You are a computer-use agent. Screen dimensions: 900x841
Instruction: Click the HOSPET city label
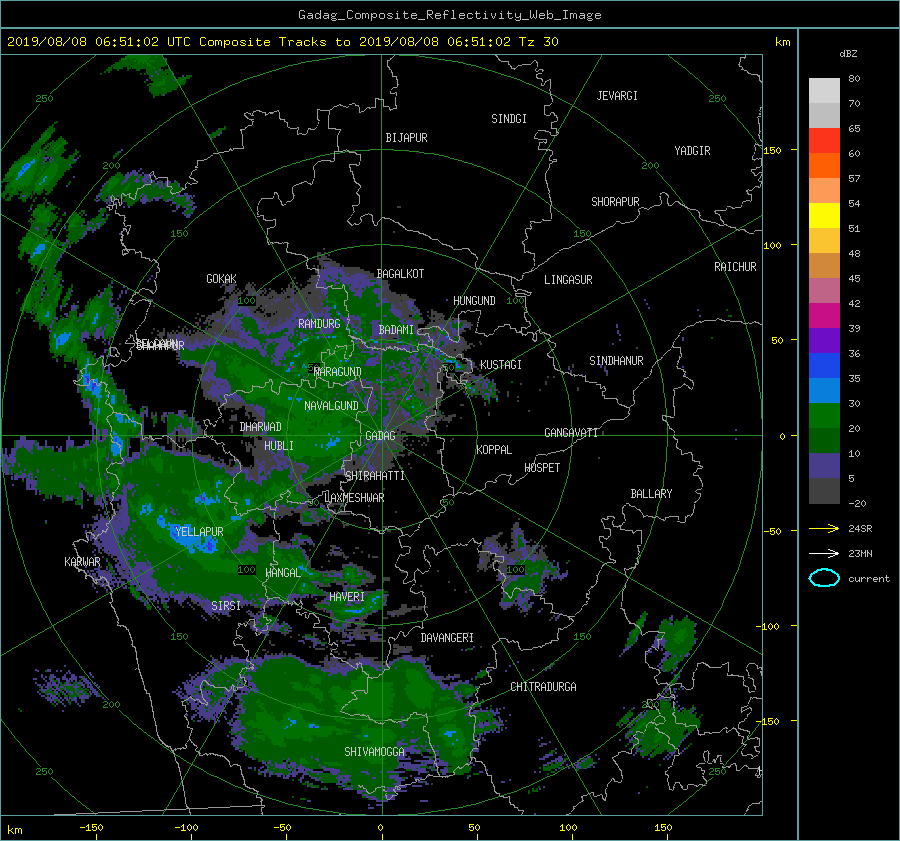point(542,468)
